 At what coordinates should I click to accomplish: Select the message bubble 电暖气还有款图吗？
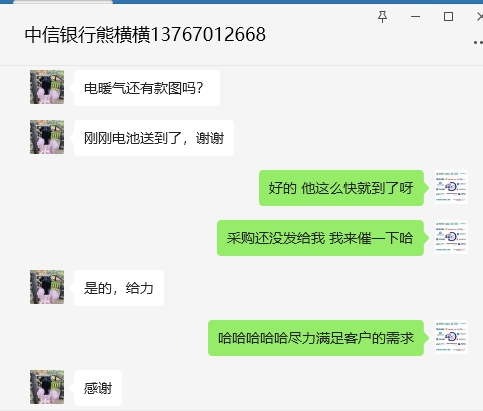(147, 88)
